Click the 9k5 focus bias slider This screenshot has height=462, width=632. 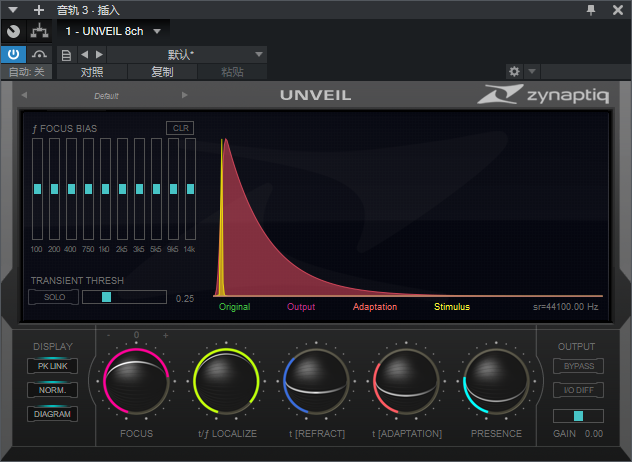(x=173, y=189)
